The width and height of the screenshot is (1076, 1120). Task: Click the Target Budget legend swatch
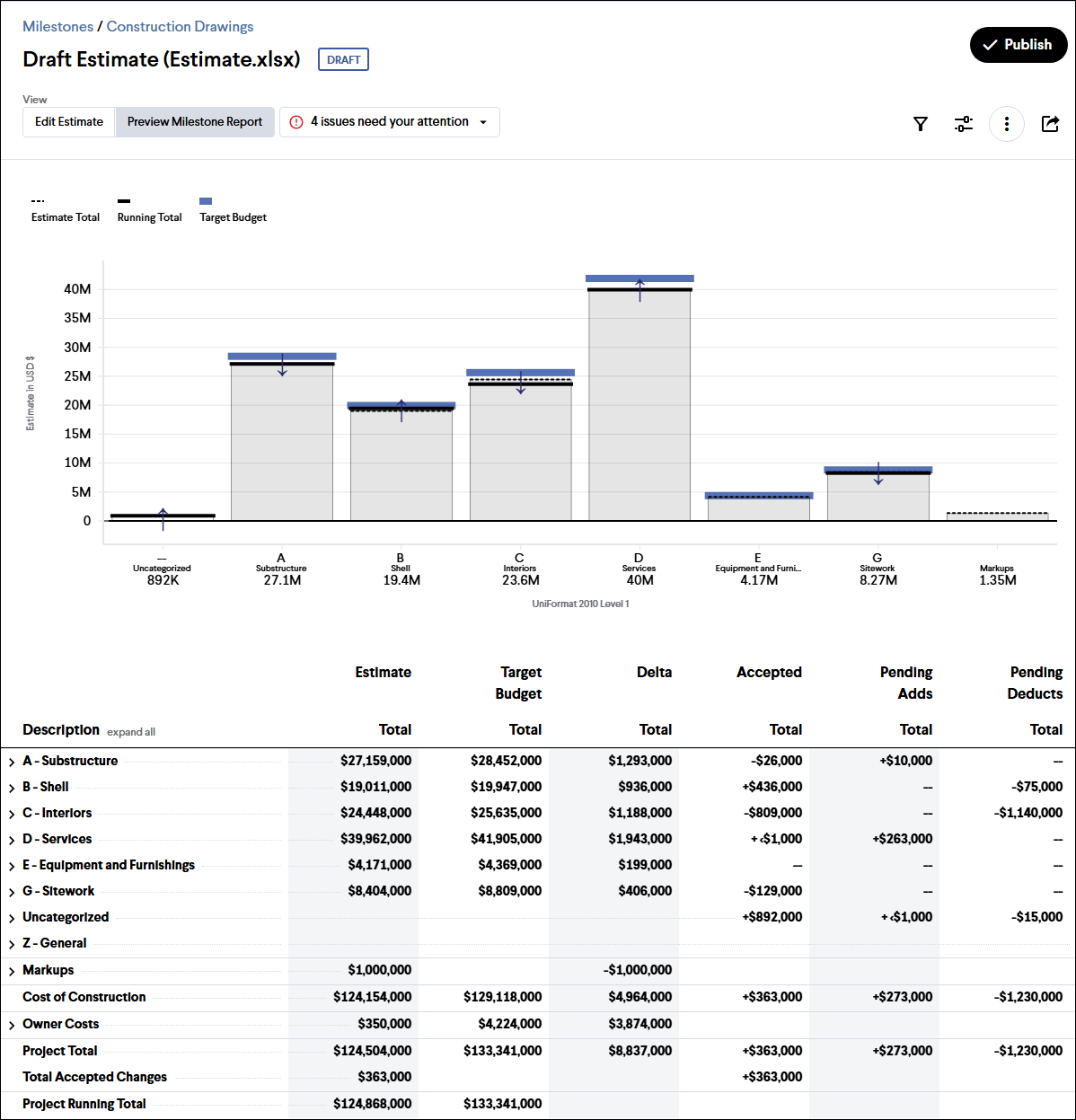[x=206, y=201]
